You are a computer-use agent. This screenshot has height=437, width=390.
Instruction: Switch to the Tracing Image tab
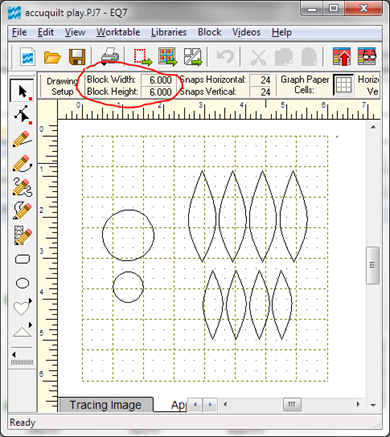(x=105, y=405)
